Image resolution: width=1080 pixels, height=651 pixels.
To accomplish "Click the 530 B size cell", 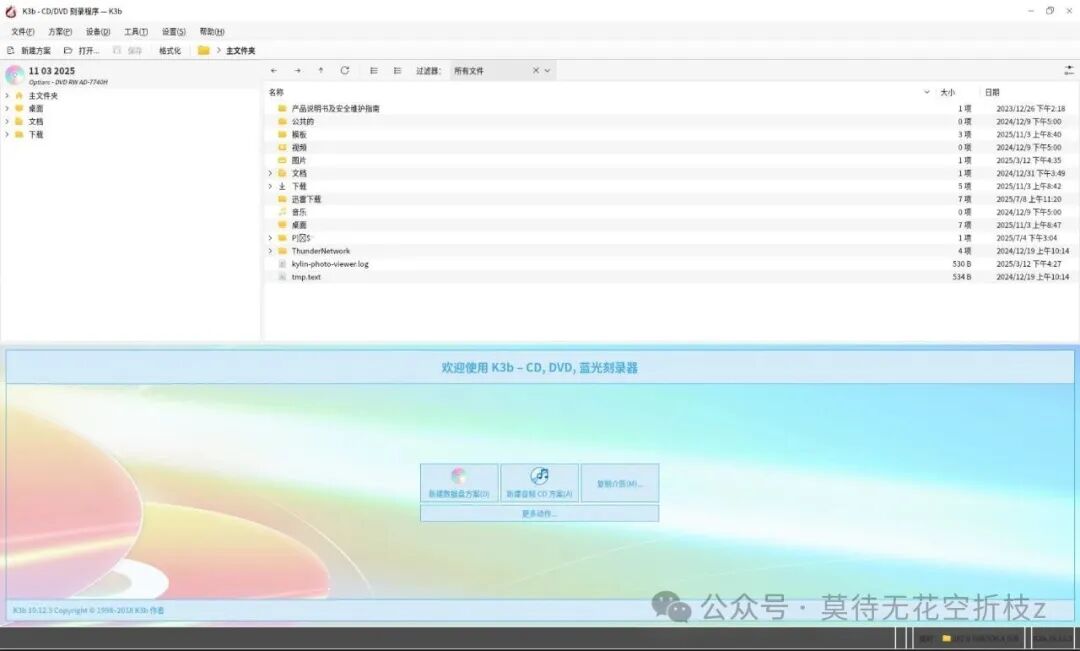I will (x=962, y=264).
